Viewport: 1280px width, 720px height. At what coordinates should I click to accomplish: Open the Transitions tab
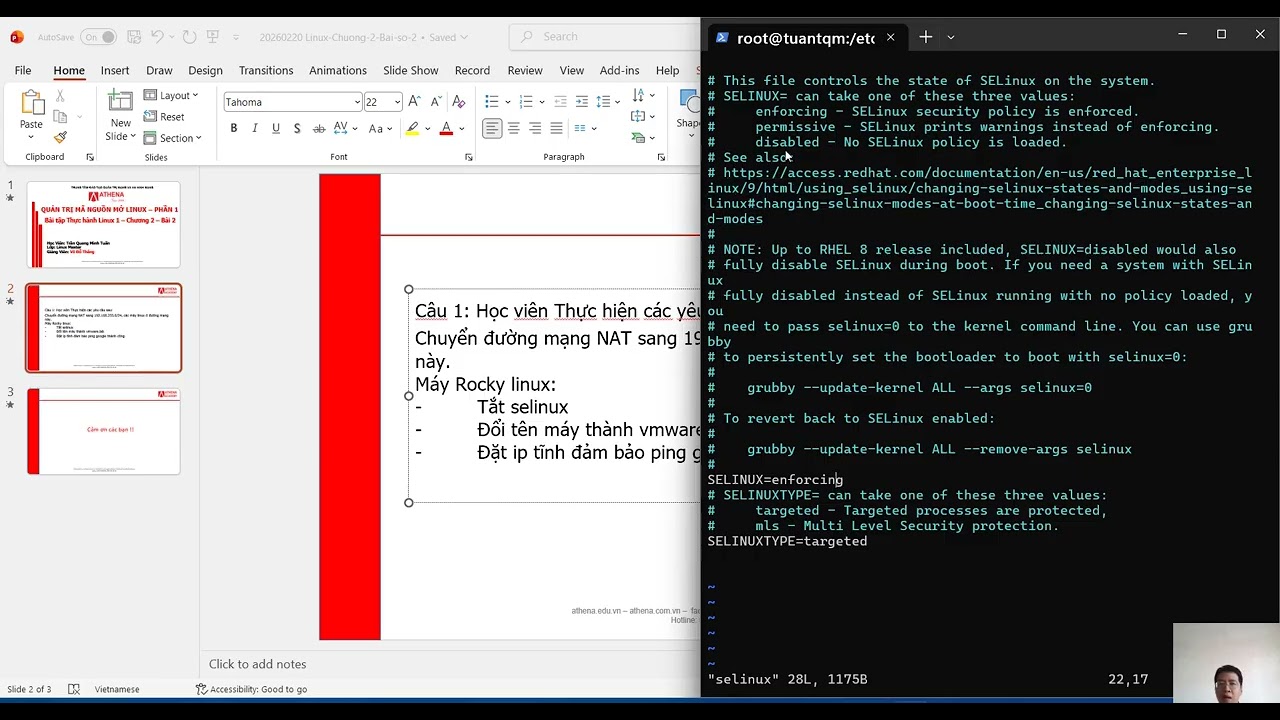point(266,70)
